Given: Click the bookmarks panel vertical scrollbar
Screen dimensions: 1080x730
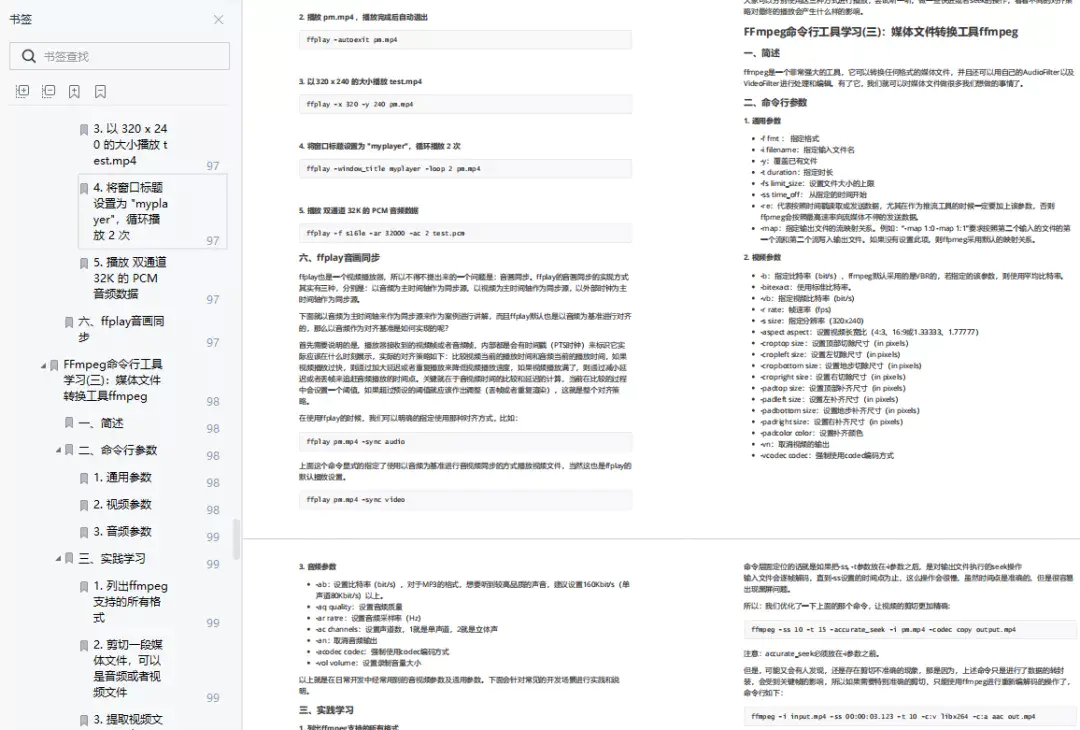Looking at the screenshot, I should [x=236, y=539].
